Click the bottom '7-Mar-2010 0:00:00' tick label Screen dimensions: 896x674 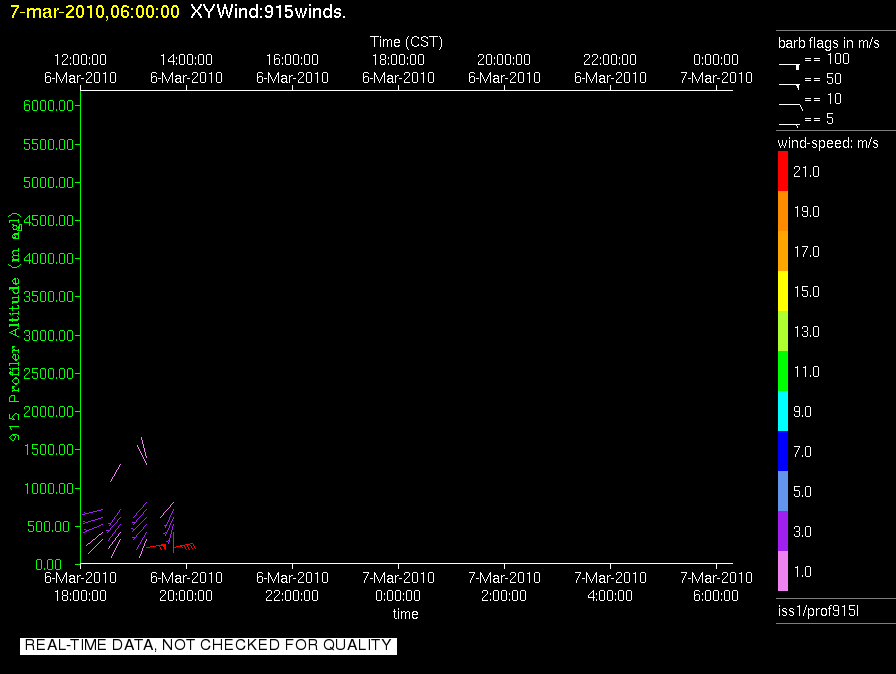pos(398,587)
